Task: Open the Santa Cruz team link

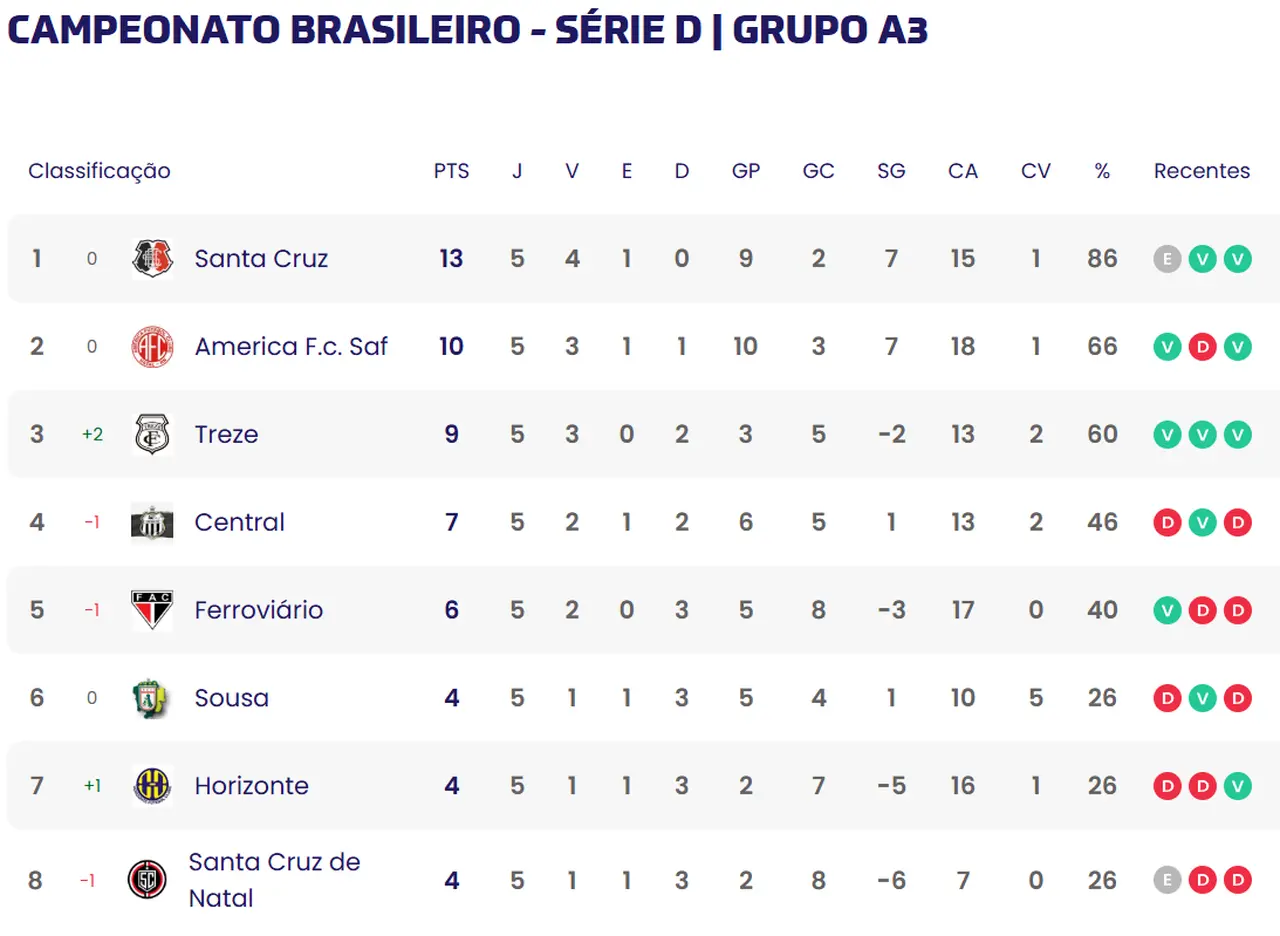Action: (x=261, y=258)
